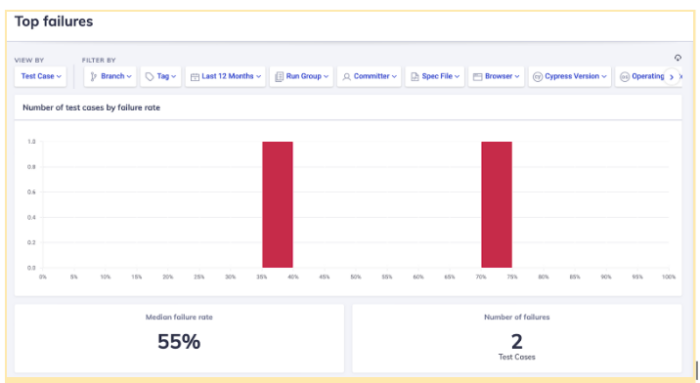This screenshot has width=700, height=383.
Task: Click the Committer person icon
Action: (x=346, y=77)
